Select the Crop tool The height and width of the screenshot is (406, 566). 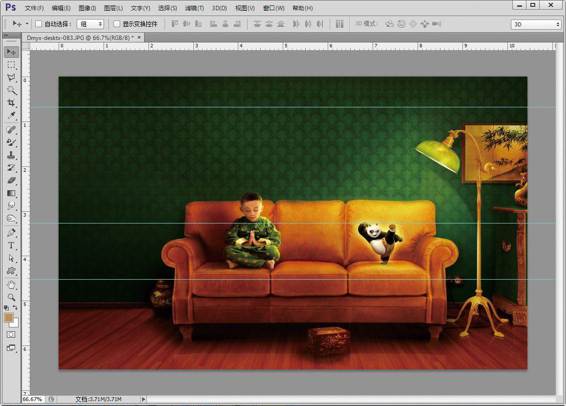click(11, 103)
